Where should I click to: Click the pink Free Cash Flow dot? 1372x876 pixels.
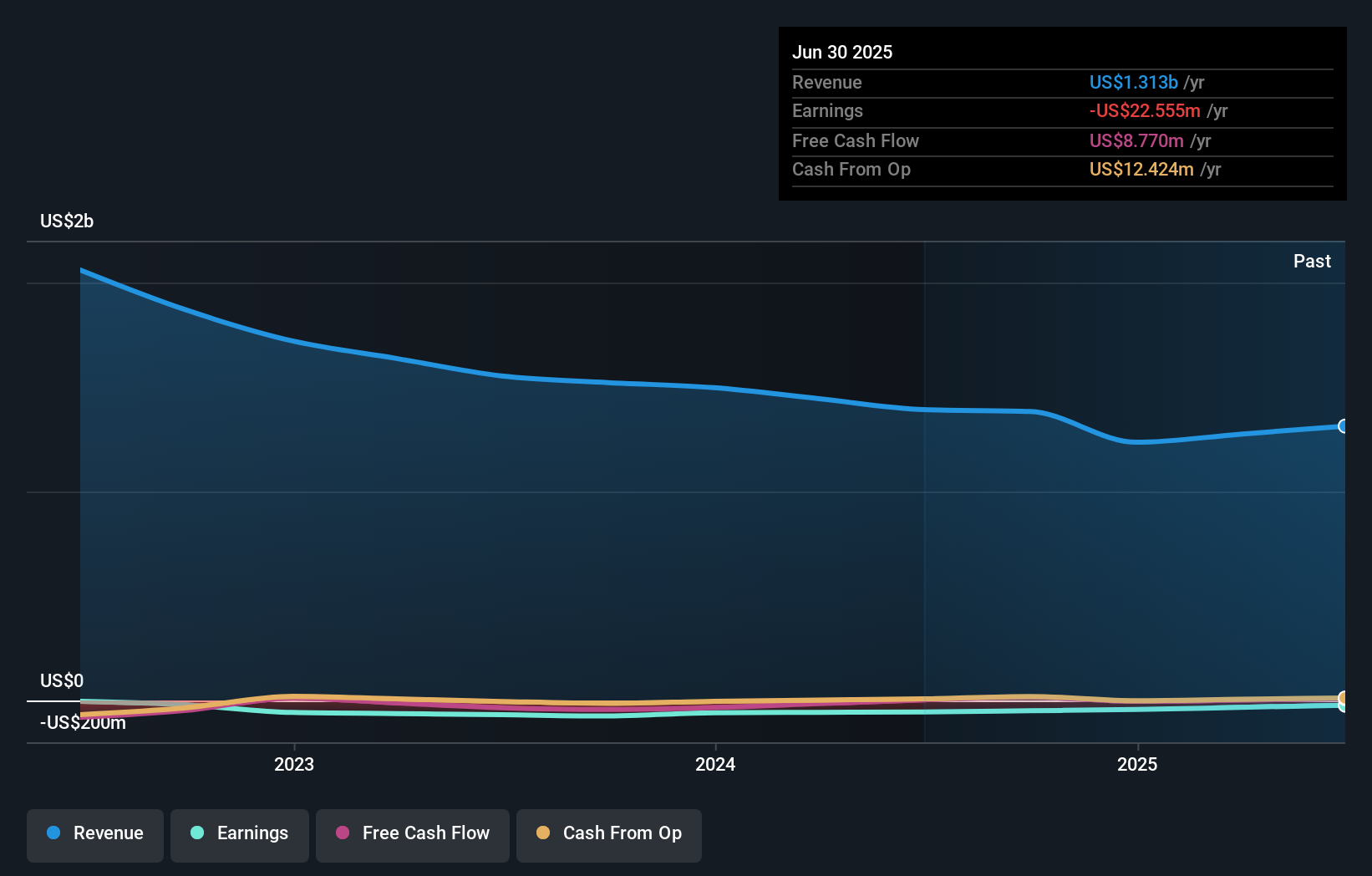(x=342, y=833)
